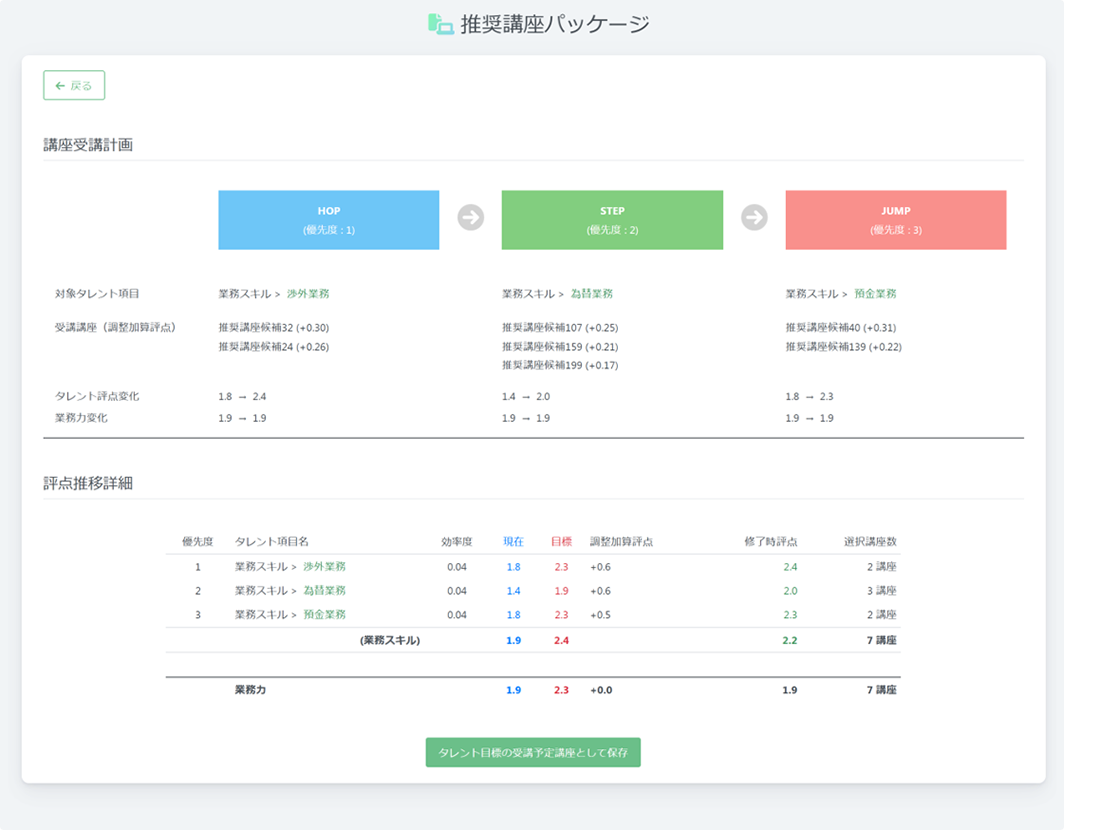Click 預金業務 in the score detail table

click(324, 615)
